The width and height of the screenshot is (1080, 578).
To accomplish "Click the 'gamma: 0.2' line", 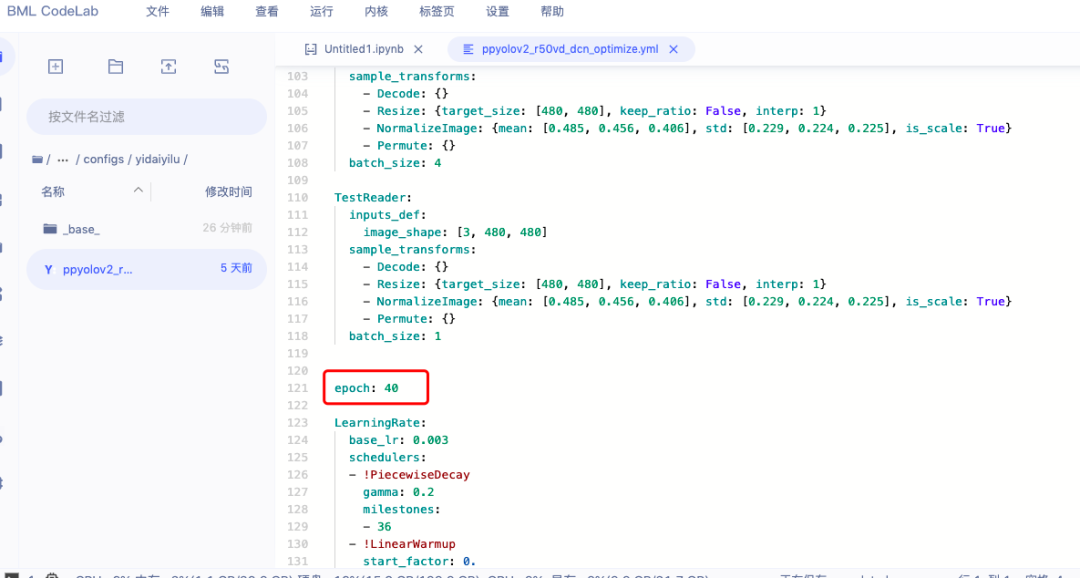I will pos(398,492).
